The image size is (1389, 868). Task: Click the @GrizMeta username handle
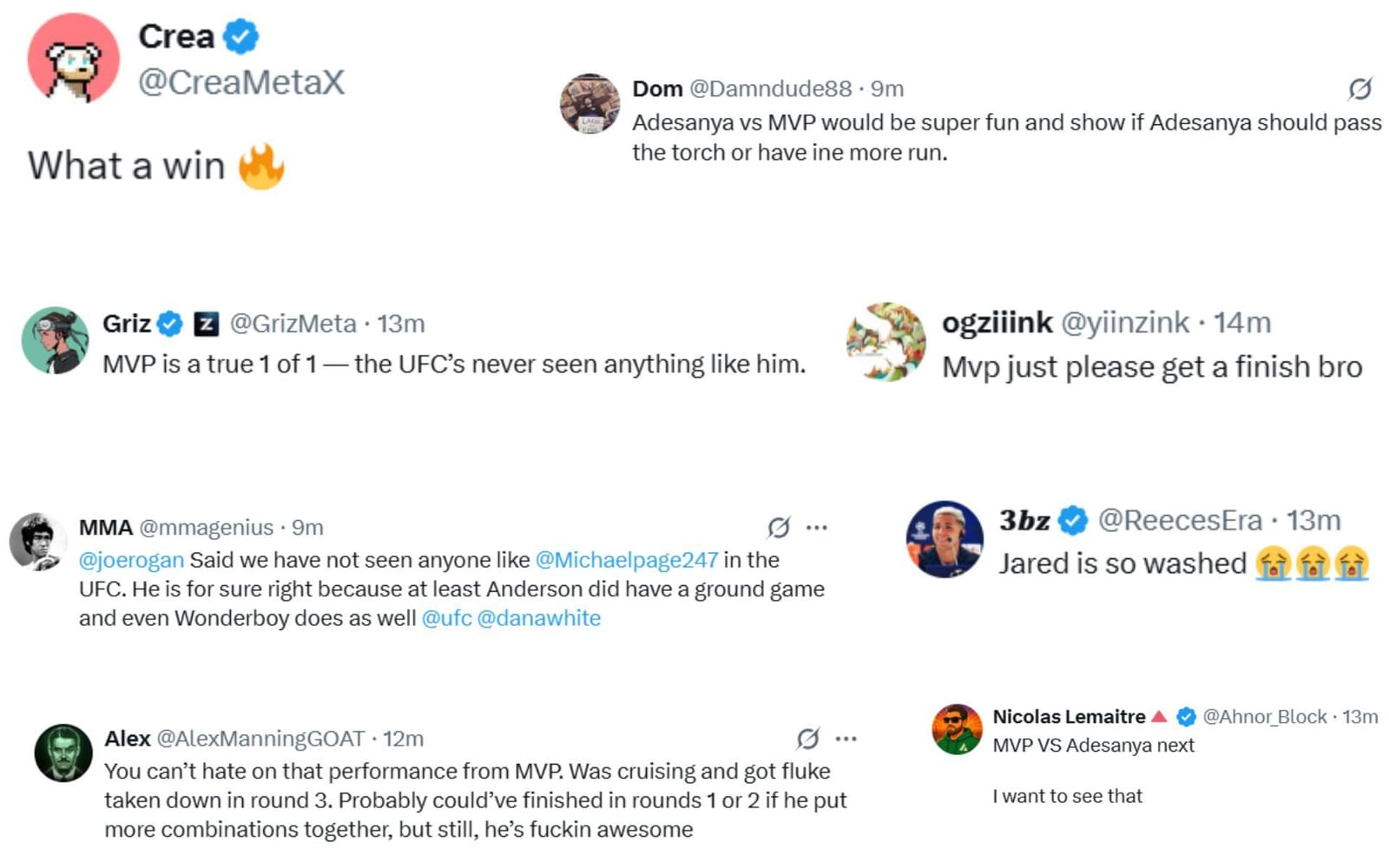[x=292, y=324]
